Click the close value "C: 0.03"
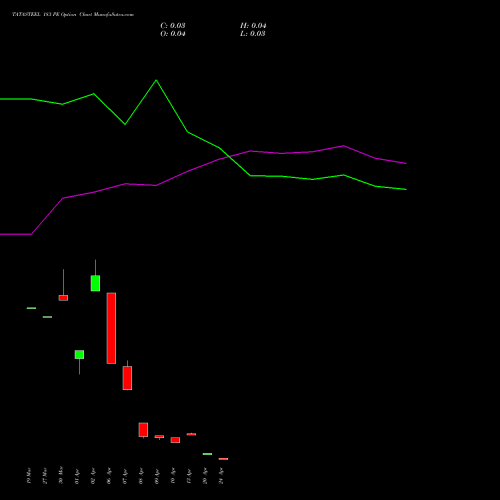 [x=173, y=26]
